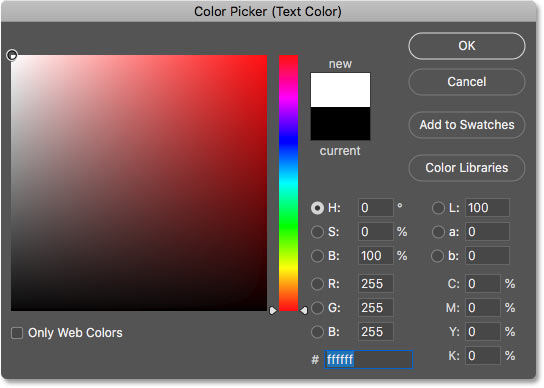The height and width of the screenshot is (388, 544).
Task: Click the R value field
Action: coord(376,284)
